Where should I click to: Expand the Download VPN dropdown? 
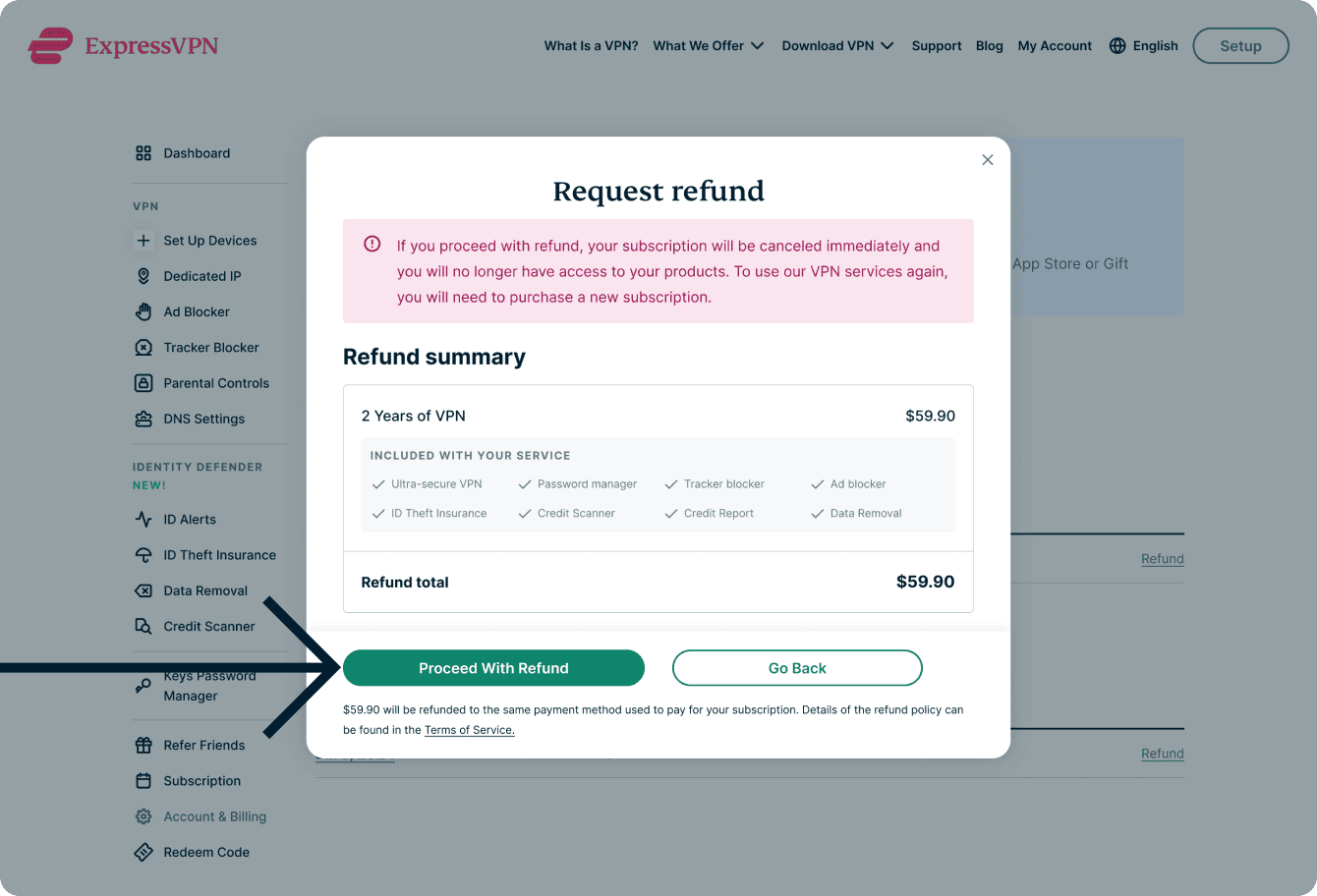point(837,46)
